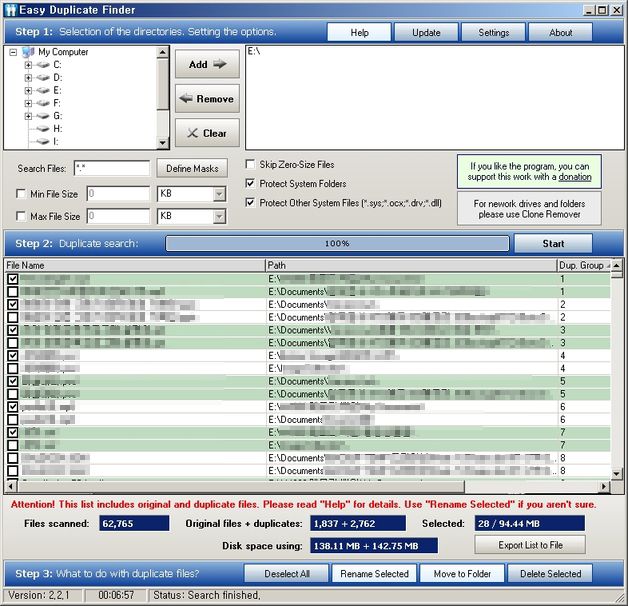Viewport: 628px width, 606px height.
Task: Click the 138.11 MB + 142.75 MB value
Action: (374, 546)
